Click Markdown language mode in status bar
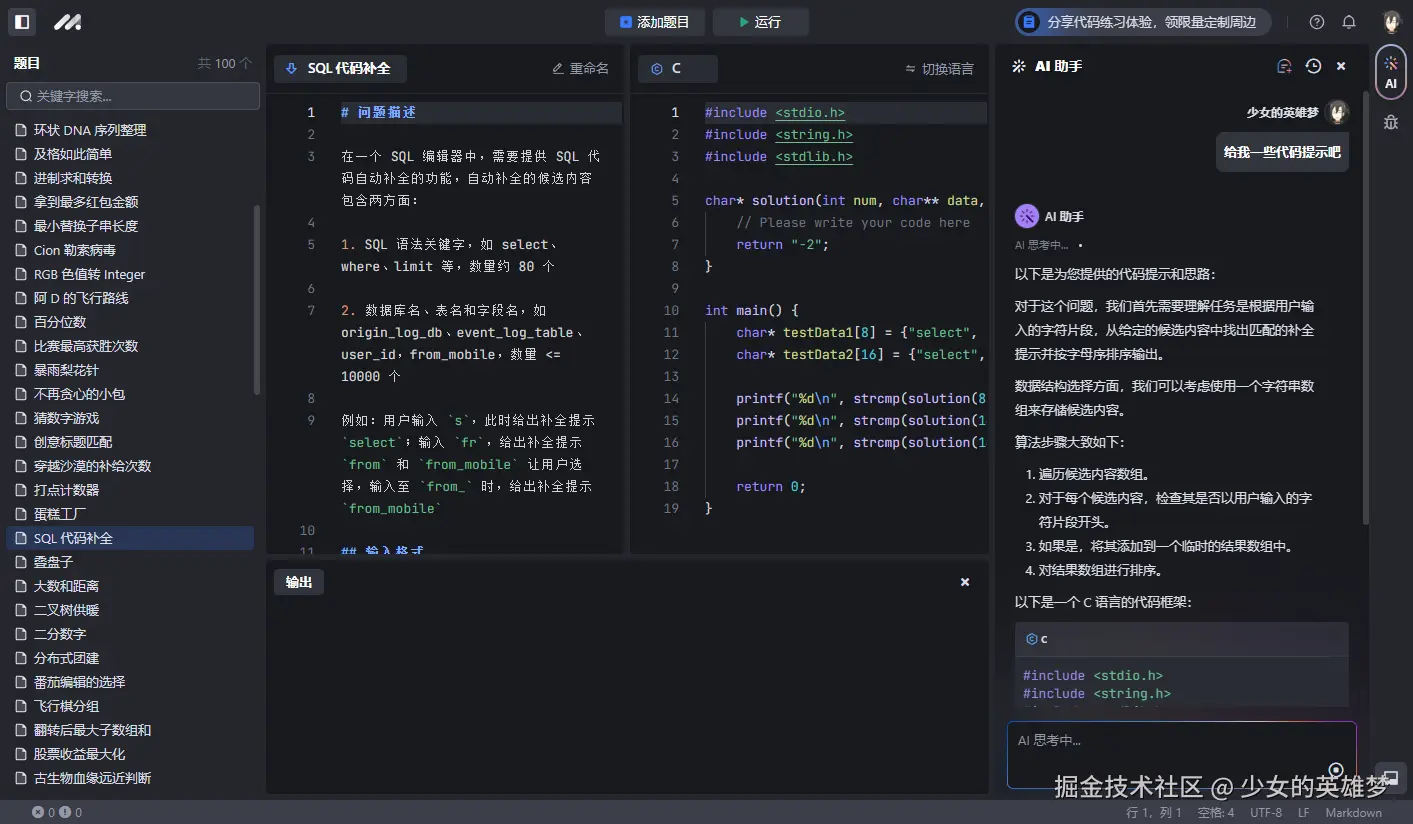 click(1354, 813)
